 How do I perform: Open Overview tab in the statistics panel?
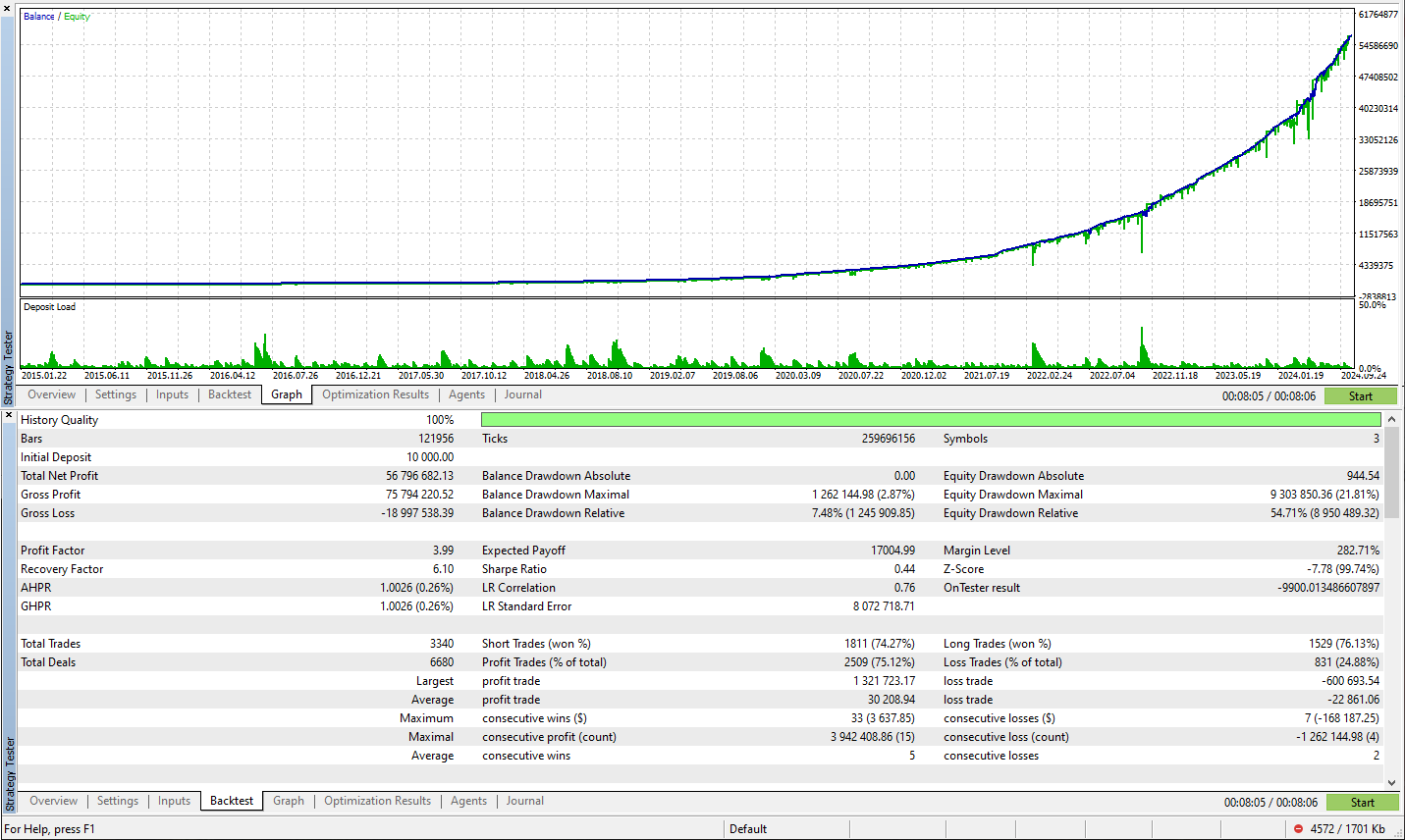(53, 801)
